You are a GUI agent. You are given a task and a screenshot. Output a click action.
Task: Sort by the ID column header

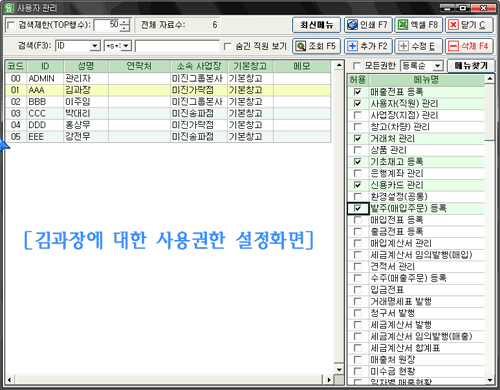pos(45,66)
